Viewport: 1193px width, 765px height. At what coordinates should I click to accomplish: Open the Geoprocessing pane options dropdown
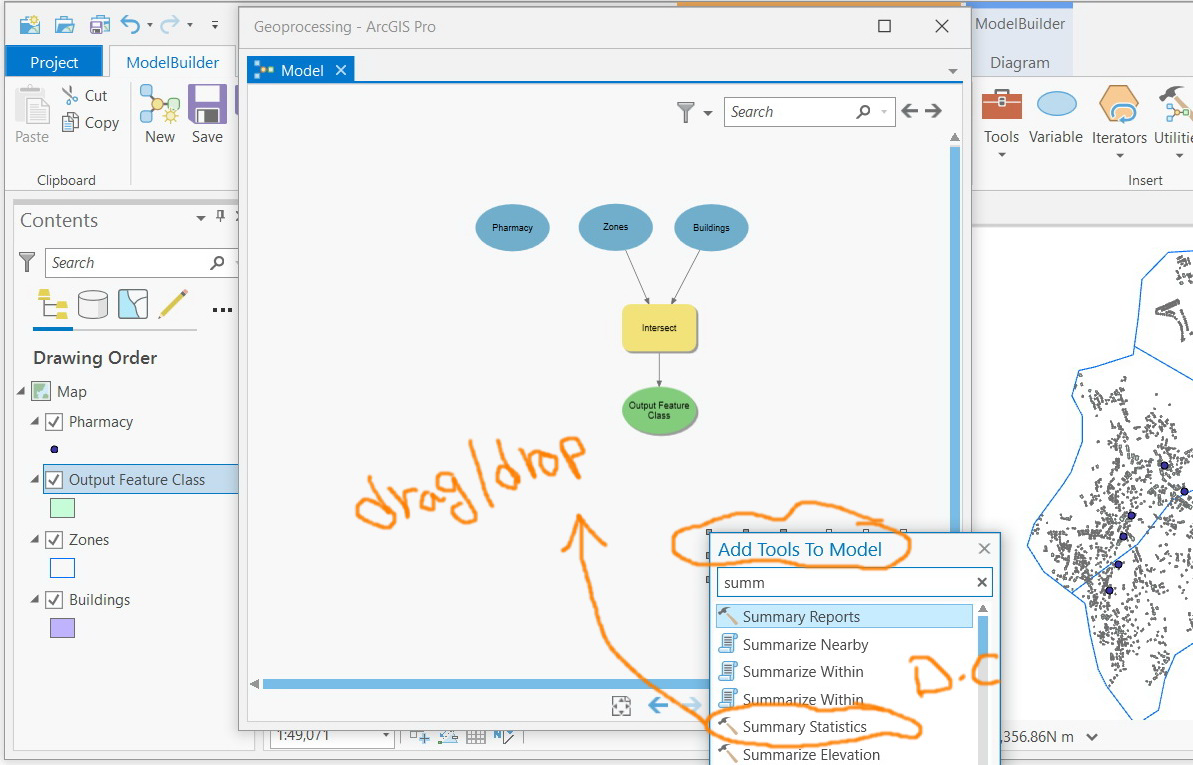point(953,71)
